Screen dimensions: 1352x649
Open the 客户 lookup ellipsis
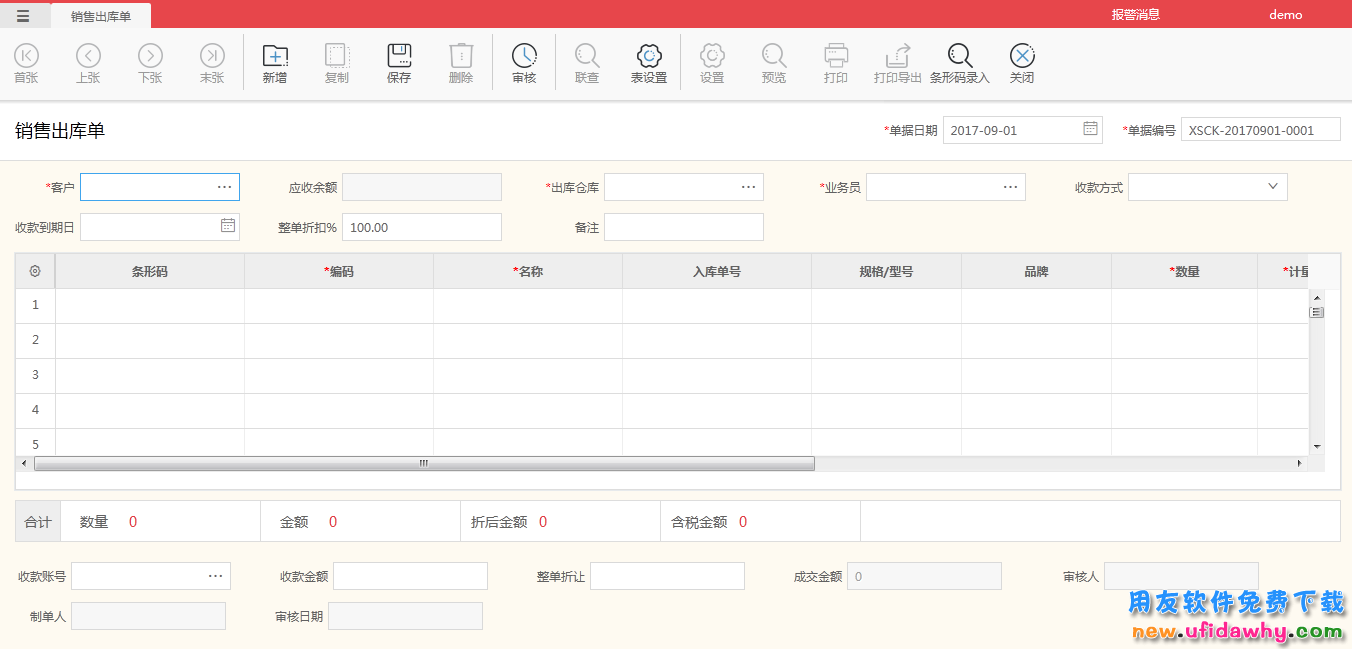pyautogui.click(x=224, y=187)
